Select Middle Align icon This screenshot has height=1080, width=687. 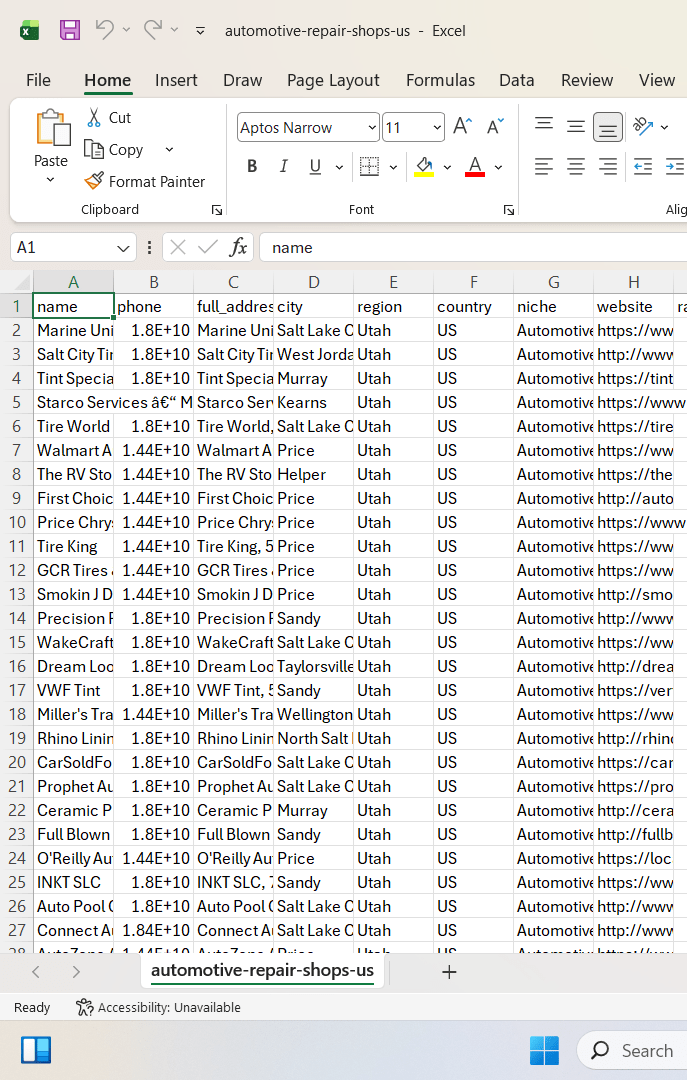point(575,127)
